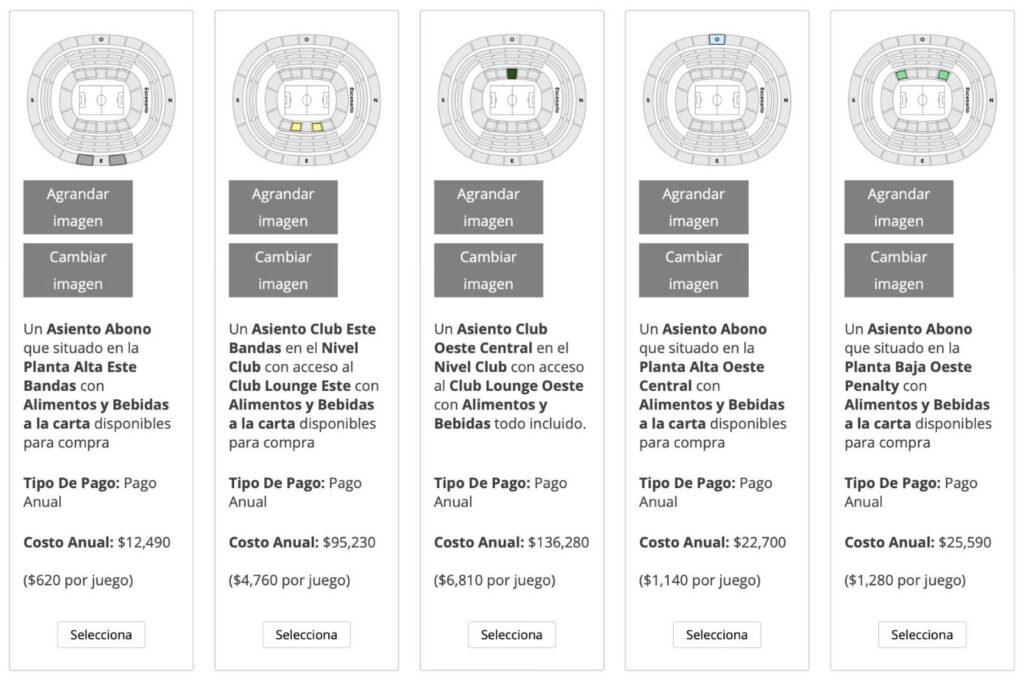
Task: Enlarge image for the $12,490 seat
Action: point(78,207)
